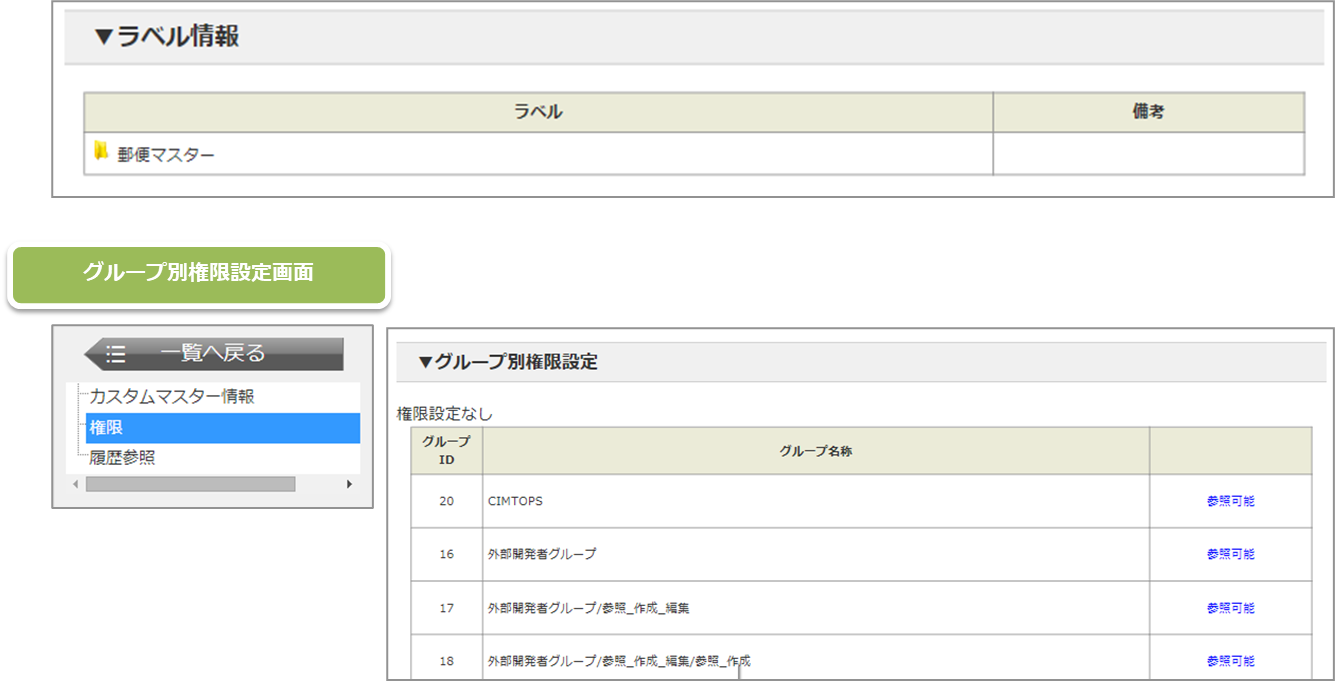This screenshot has height=681, width=1335.
Task: Click the sidebar scrollbar right arrow
Action: pyautogui.click(x=349, y=484)
